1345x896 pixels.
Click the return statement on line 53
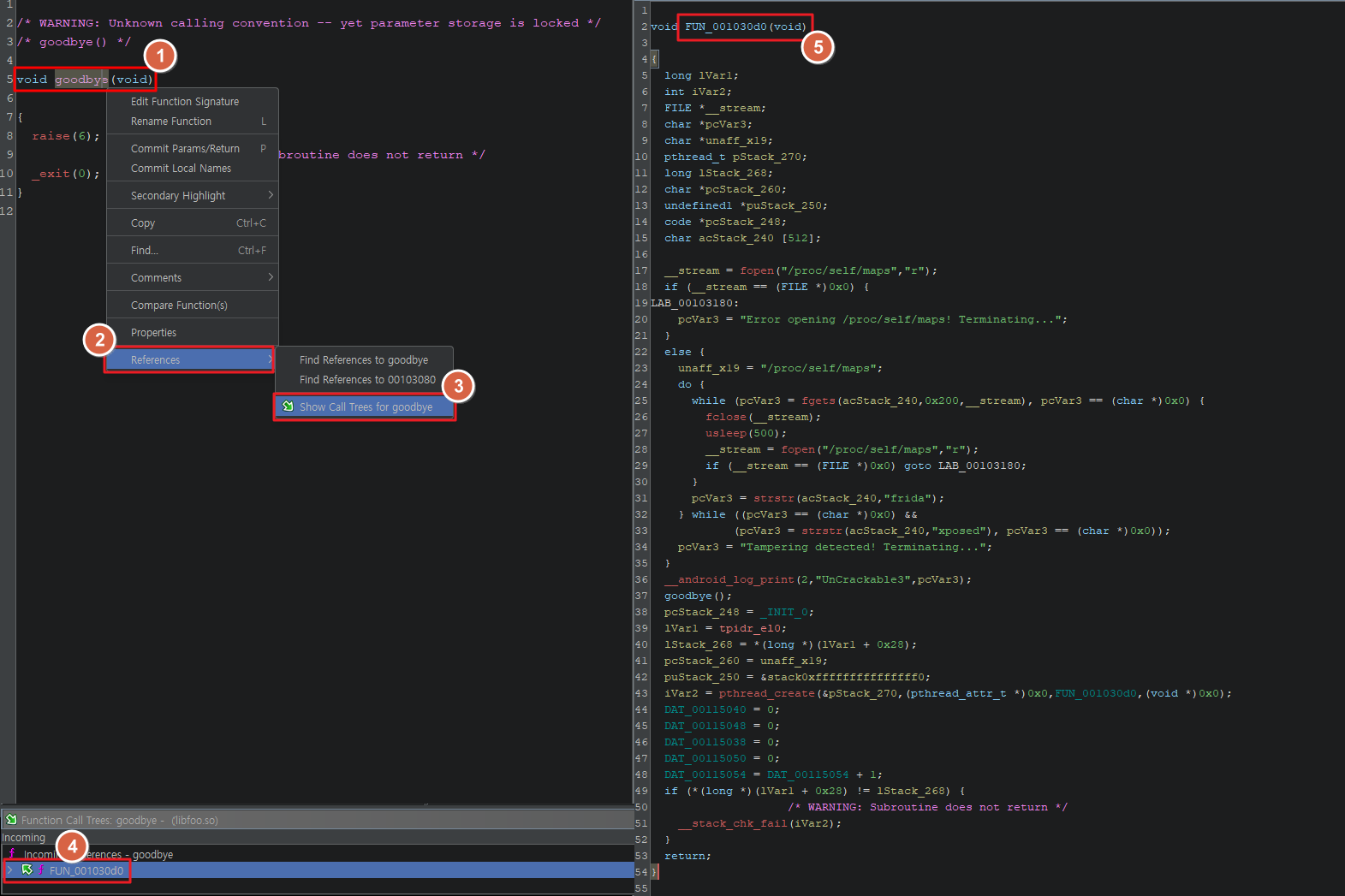coord(688,856)
